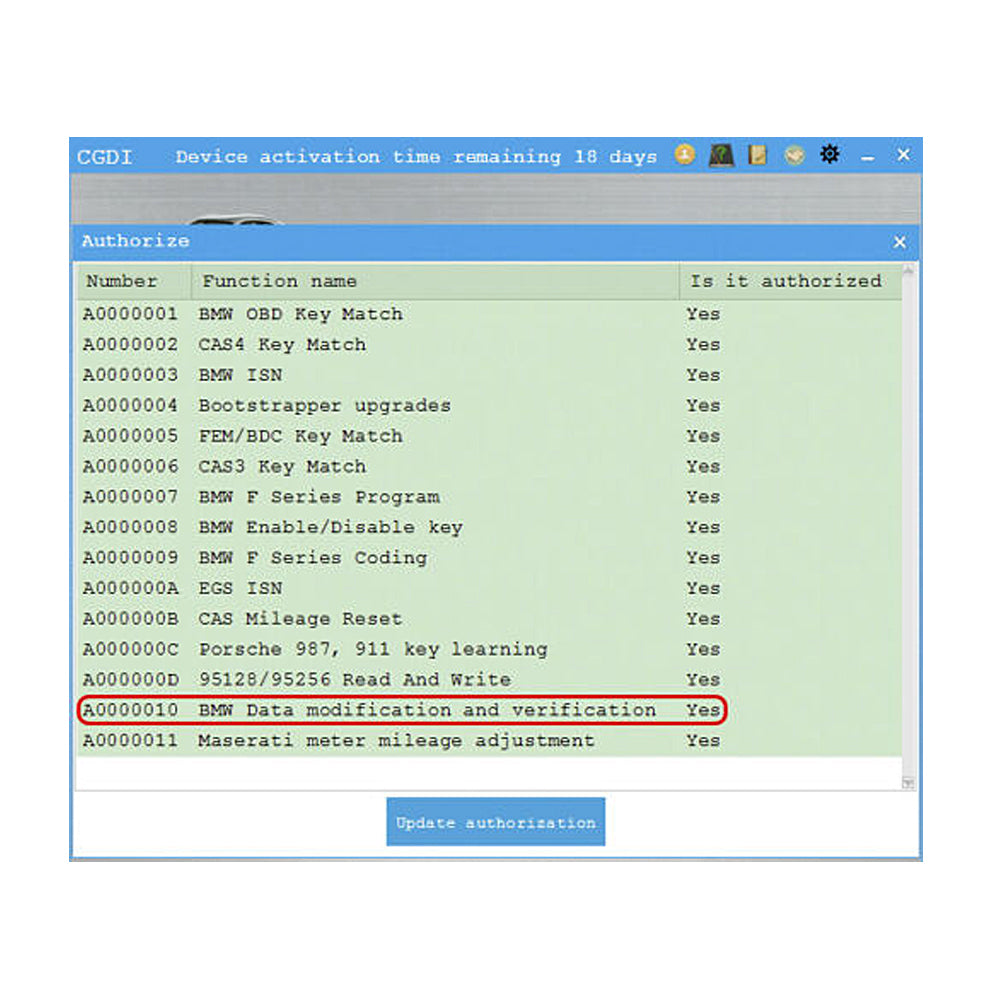The image size is (1000, 1000).
Task: Click the coin-shaped title bar icon
Action: (685, 155)
